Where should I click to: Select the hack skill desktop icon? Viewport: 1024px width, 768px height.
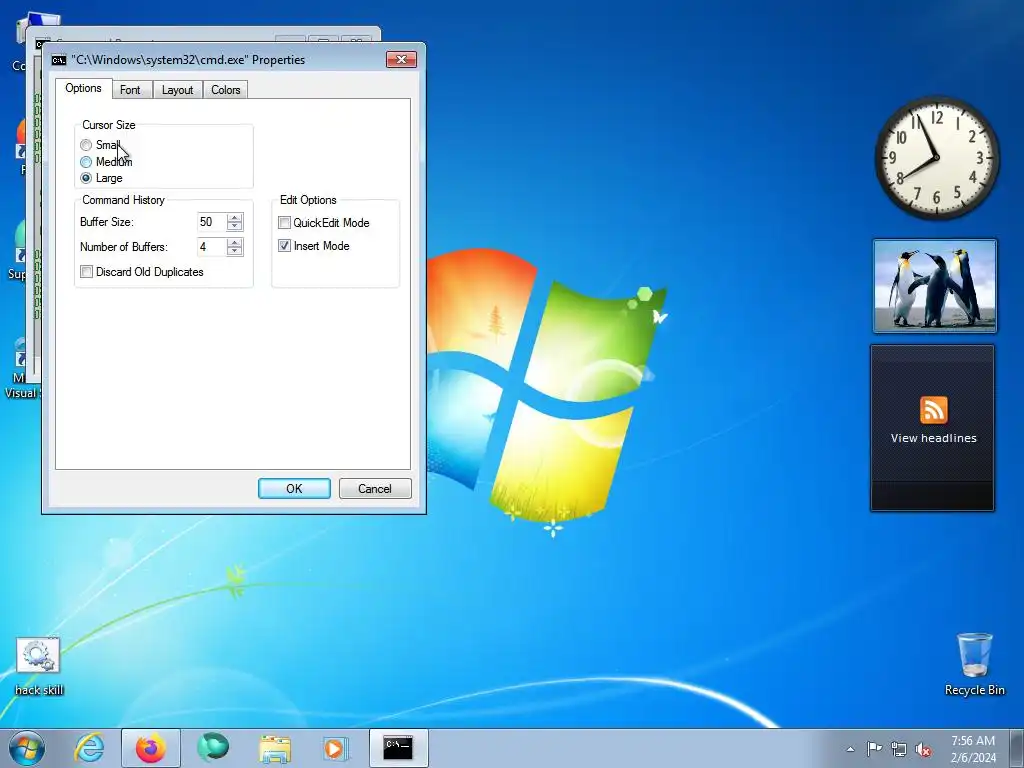(x=39, y=667)
